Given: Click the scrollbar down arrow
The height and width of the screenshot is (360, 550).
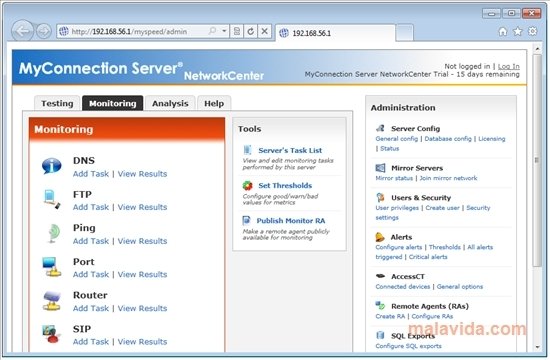Looking at the screenshot, I should point(537,347).
